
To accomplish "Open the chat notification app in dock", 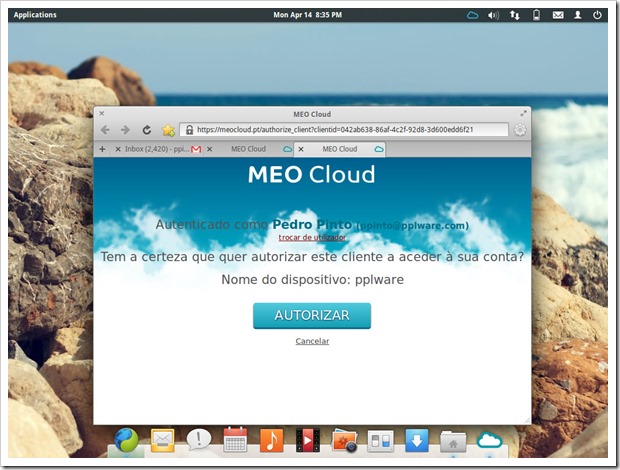I will click(x=198, y=440).
